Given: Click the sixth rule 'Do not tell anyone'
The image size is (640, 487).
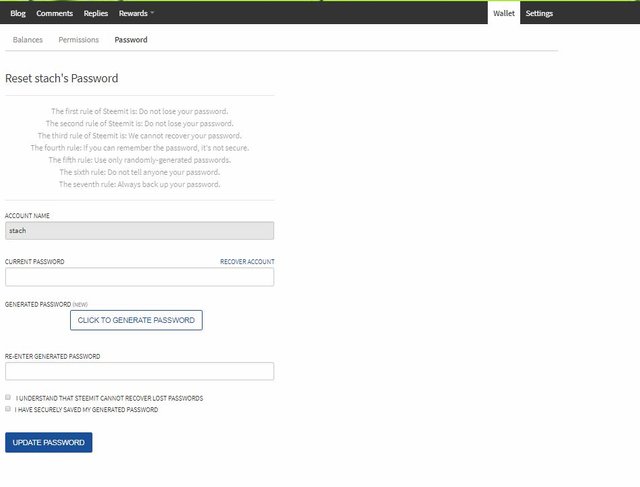Looking at the screenshot, I should (140, 172).
